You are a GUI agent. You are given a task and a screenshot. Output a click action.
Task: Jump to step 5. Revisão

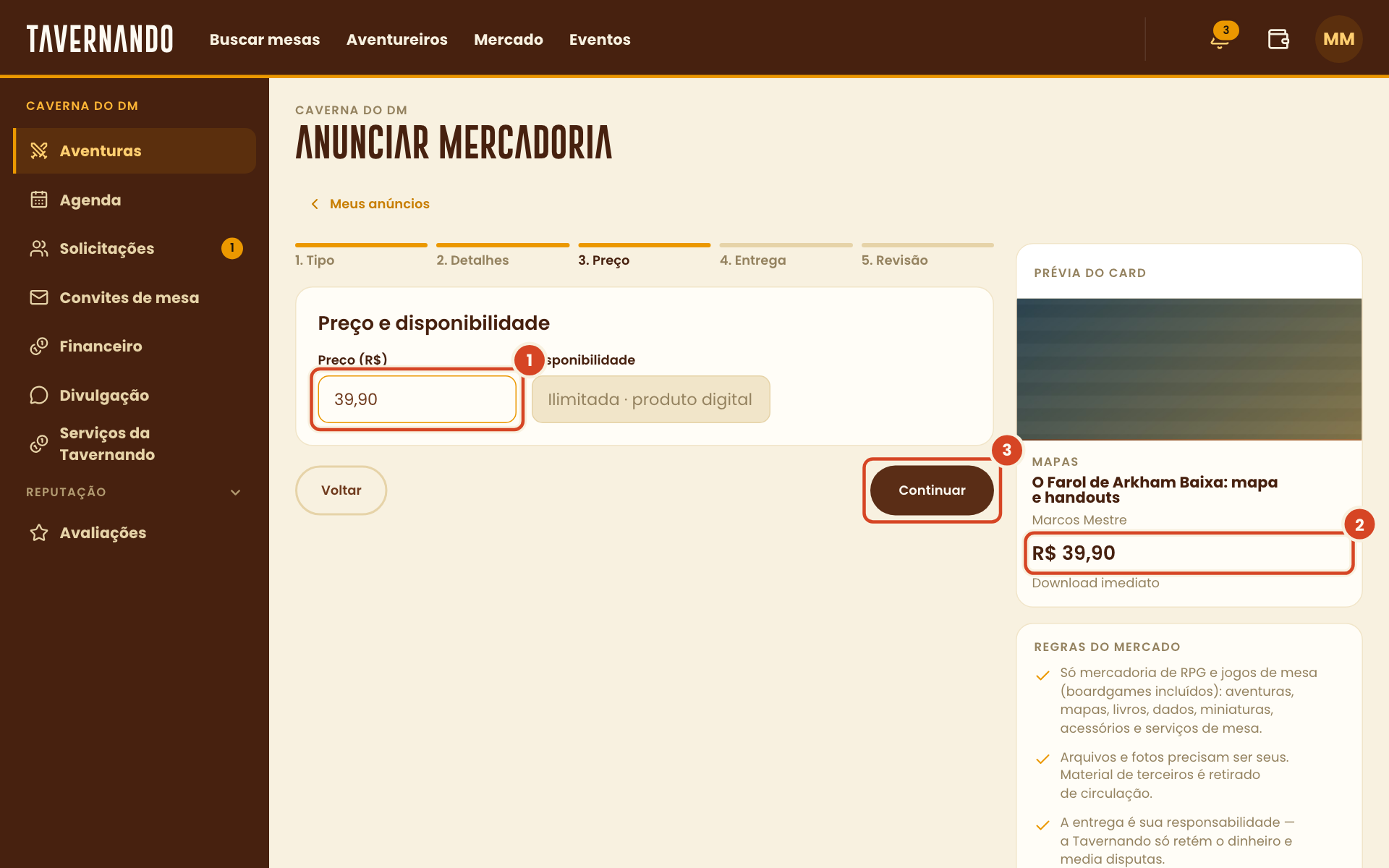(x=927, y=256)
